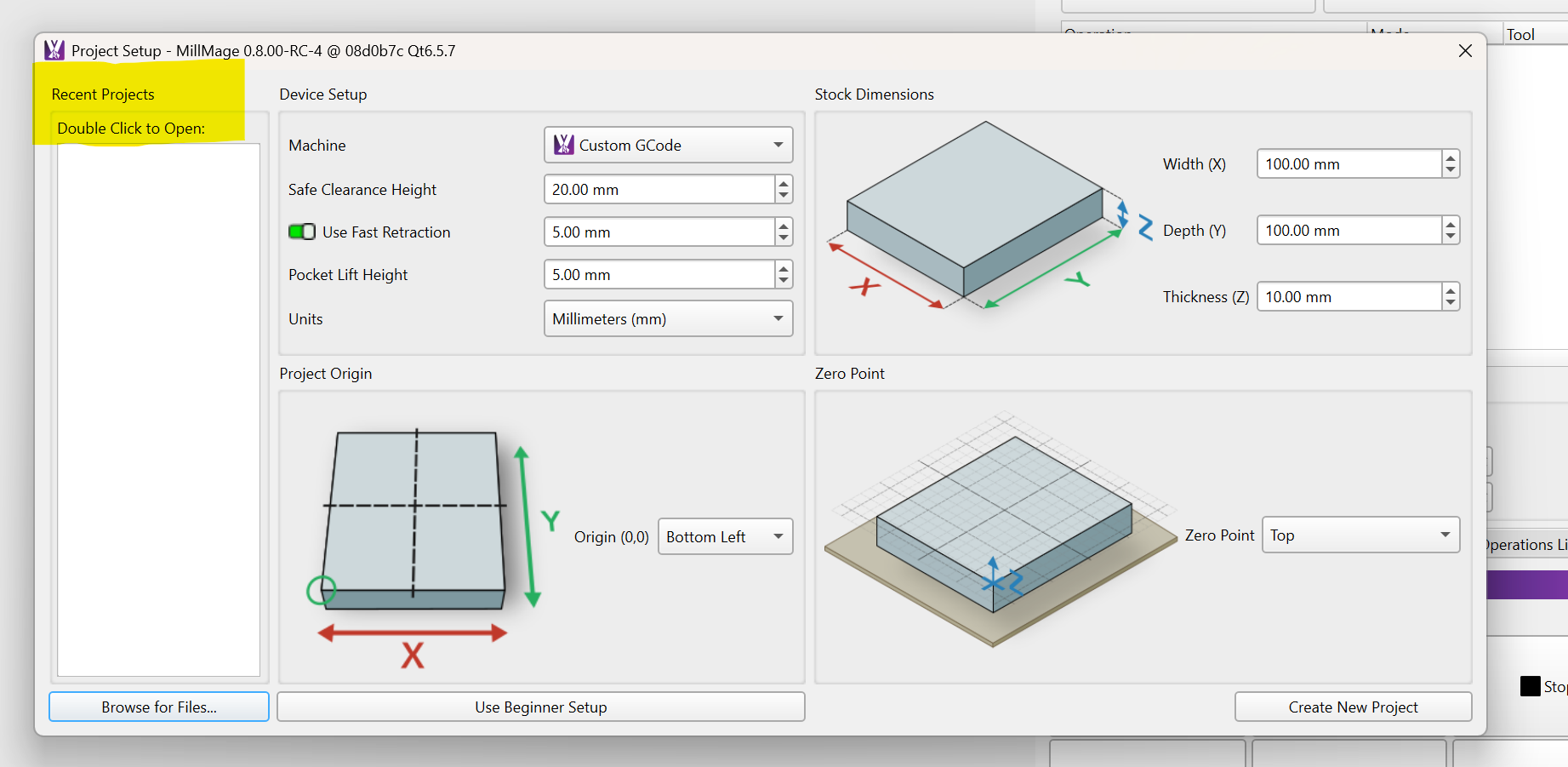The image size is (1568, 767).
Task: Click the purple bar in the background window
Action: tap(1527, 585)
